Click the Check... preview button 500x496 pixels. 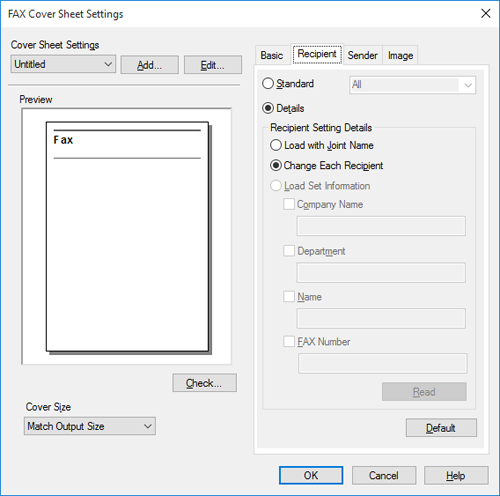(x=204, y=383)
